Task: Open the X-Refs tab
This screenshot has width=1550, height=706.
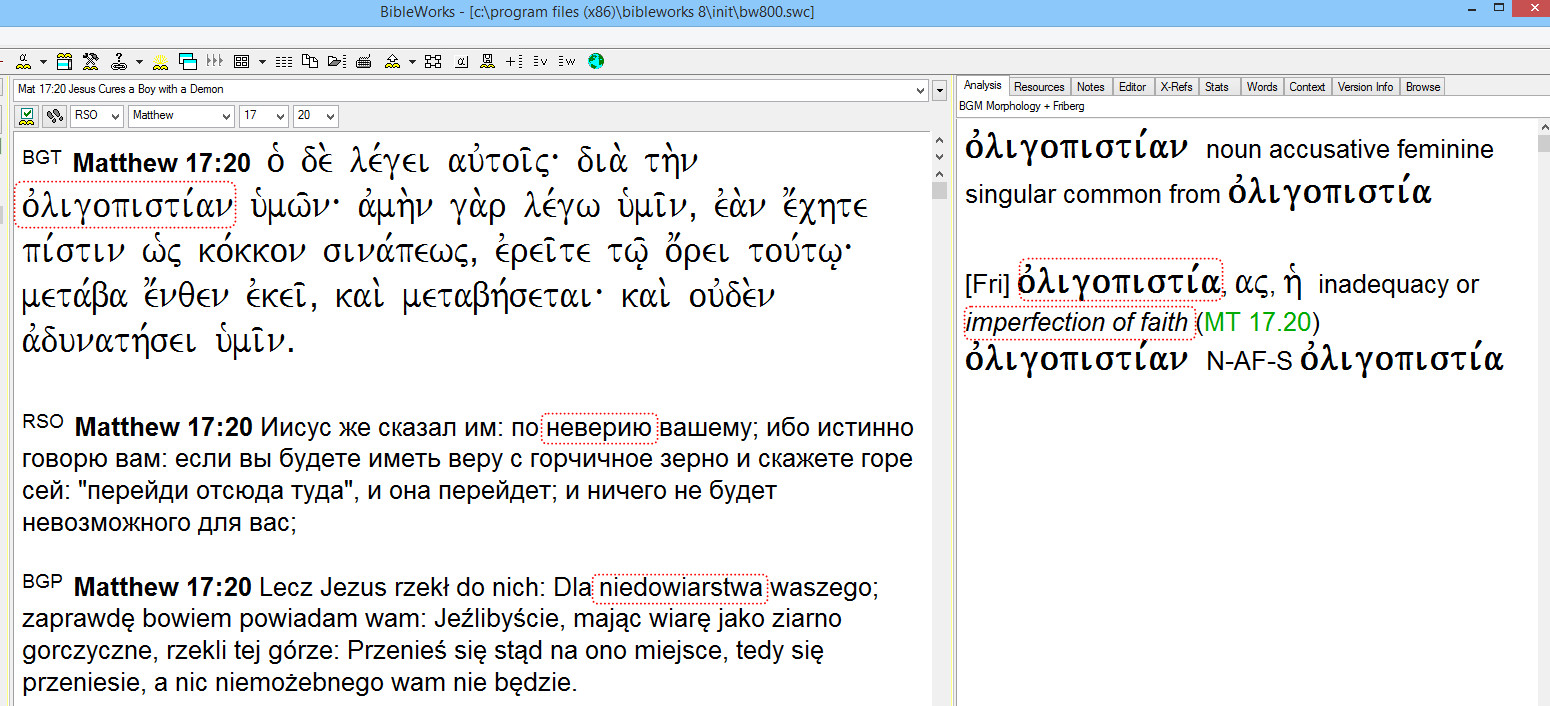Action: click(1176, 87)
